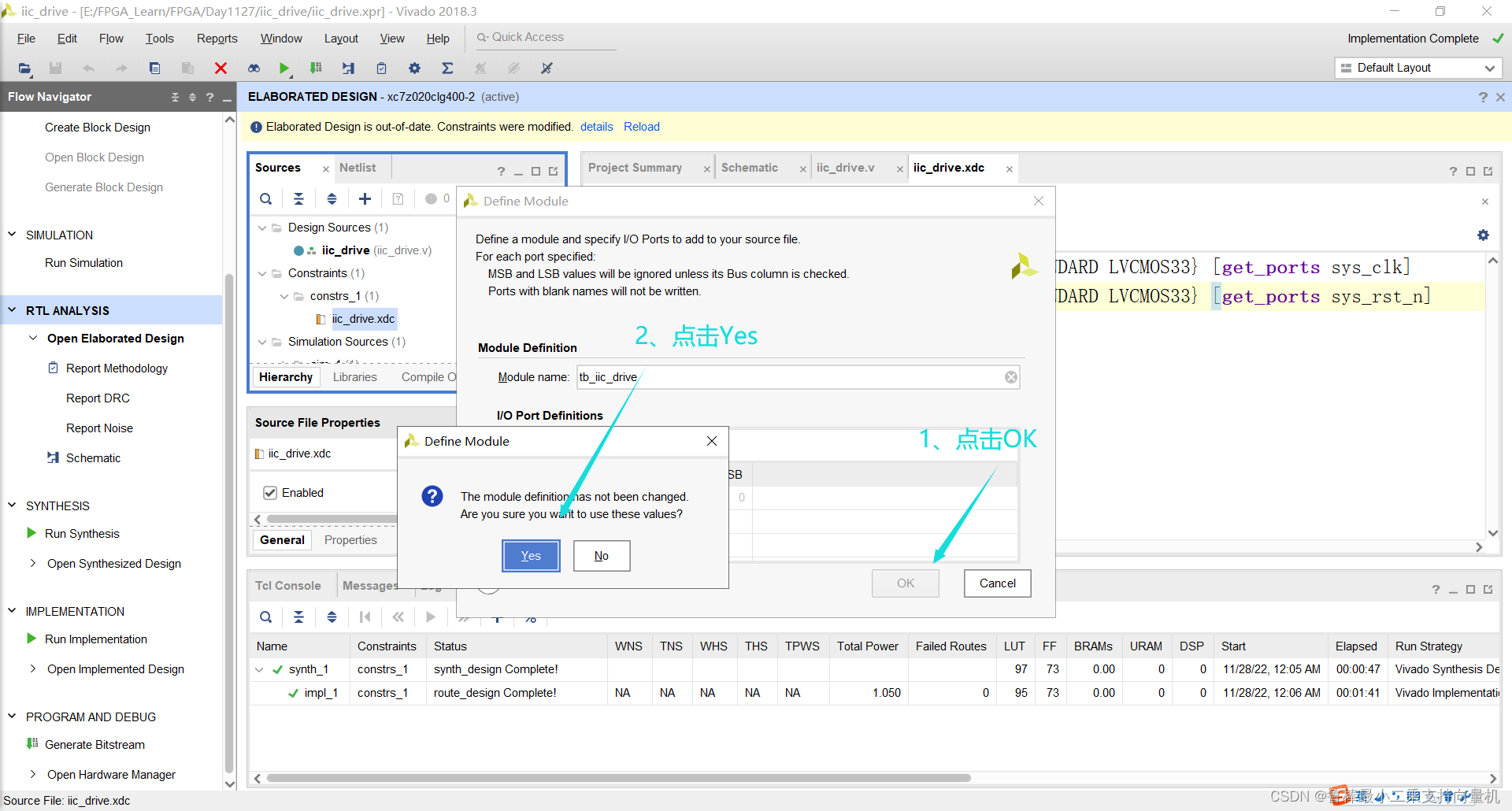This screenshot has width=1512, height=811.
Task: Collapse Design Sources tree node
Action: click(x=262, y=228)
